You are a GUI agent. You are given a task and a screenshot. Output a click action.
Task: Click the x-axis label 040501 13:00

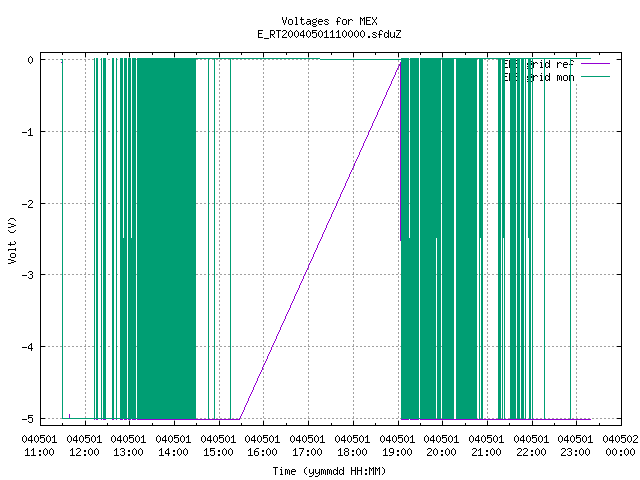(128, 446)
